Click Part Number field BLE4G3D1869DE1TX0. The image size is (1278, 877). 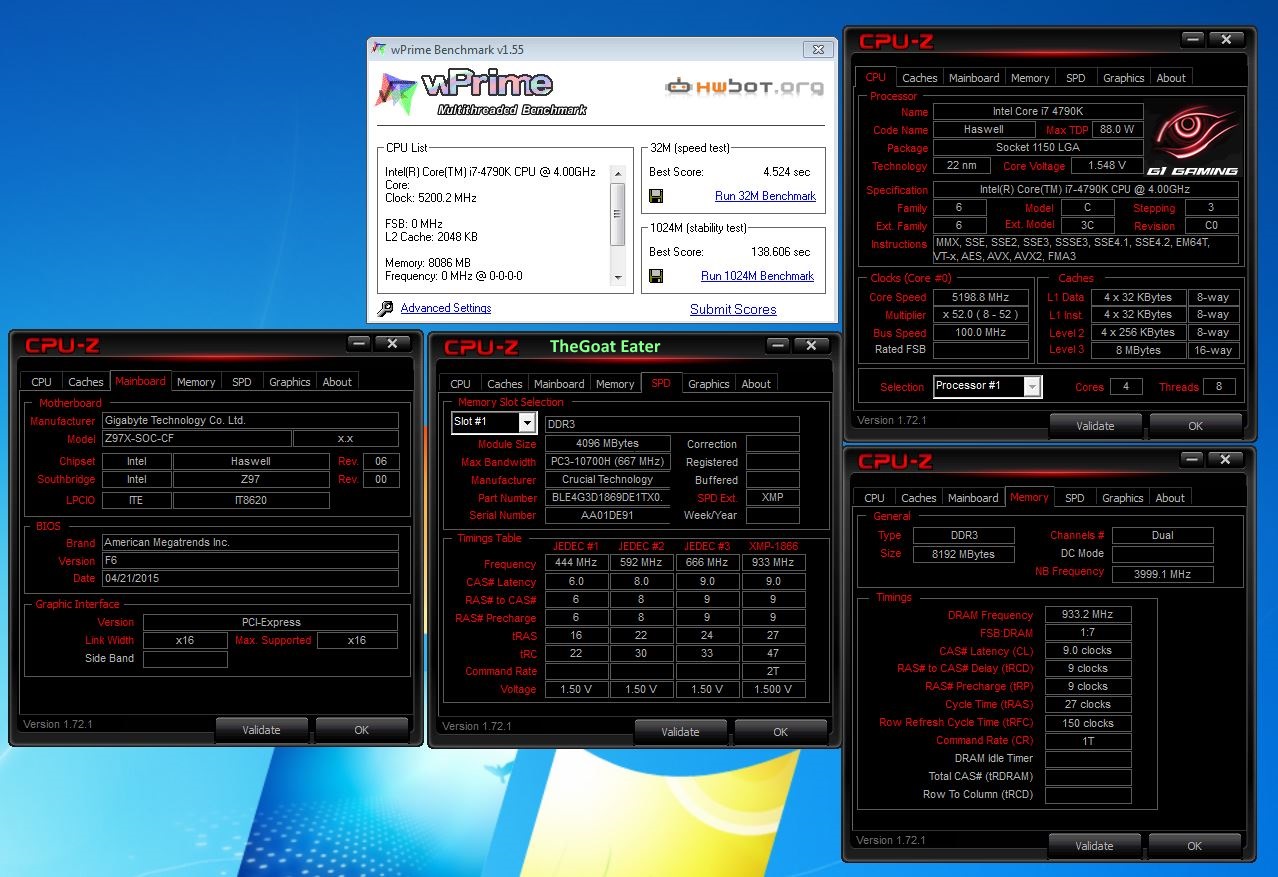point(607,498)
